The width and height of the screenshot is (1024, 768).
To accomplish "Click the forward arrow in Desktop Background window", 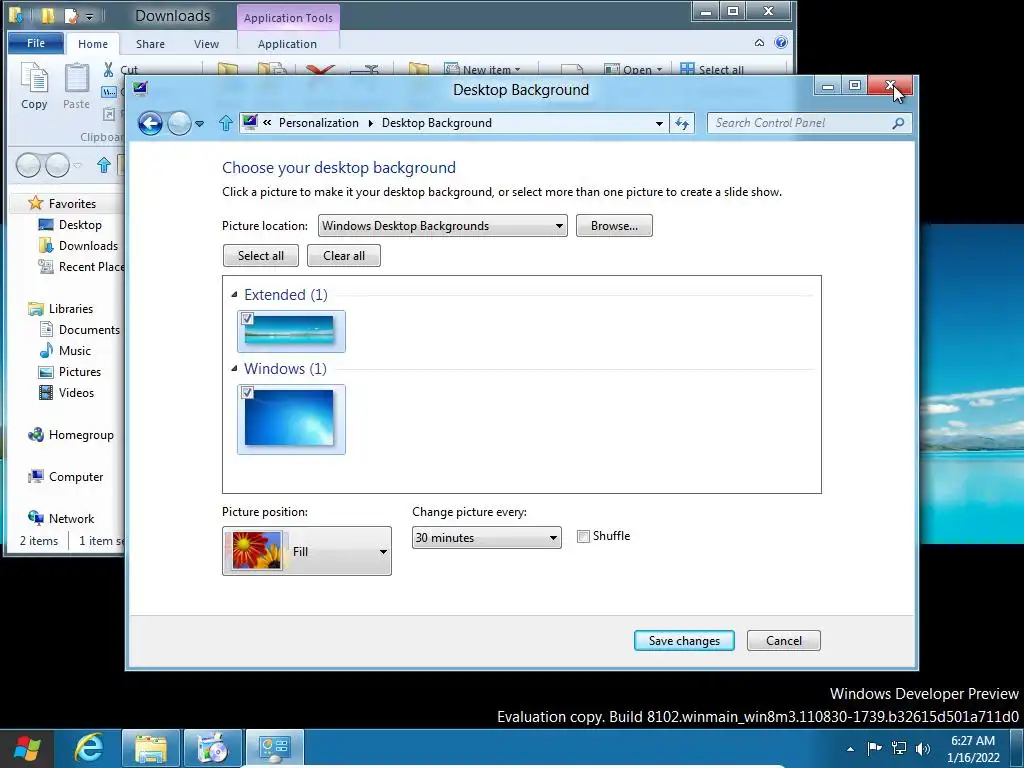I will (179, 123).
